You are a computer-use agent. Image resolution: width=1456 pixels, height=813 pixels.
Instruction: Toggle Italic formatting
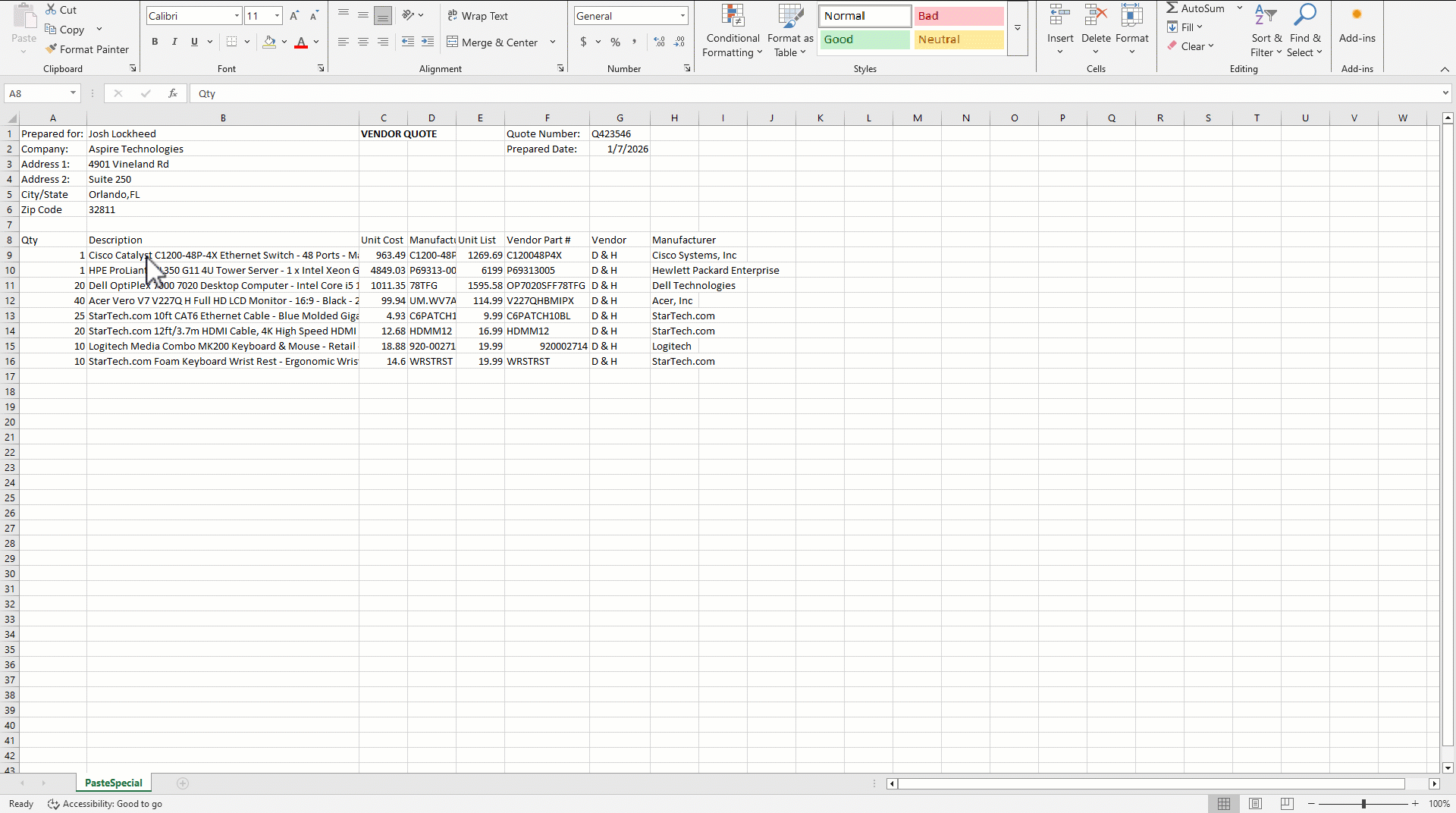point(174,42)
